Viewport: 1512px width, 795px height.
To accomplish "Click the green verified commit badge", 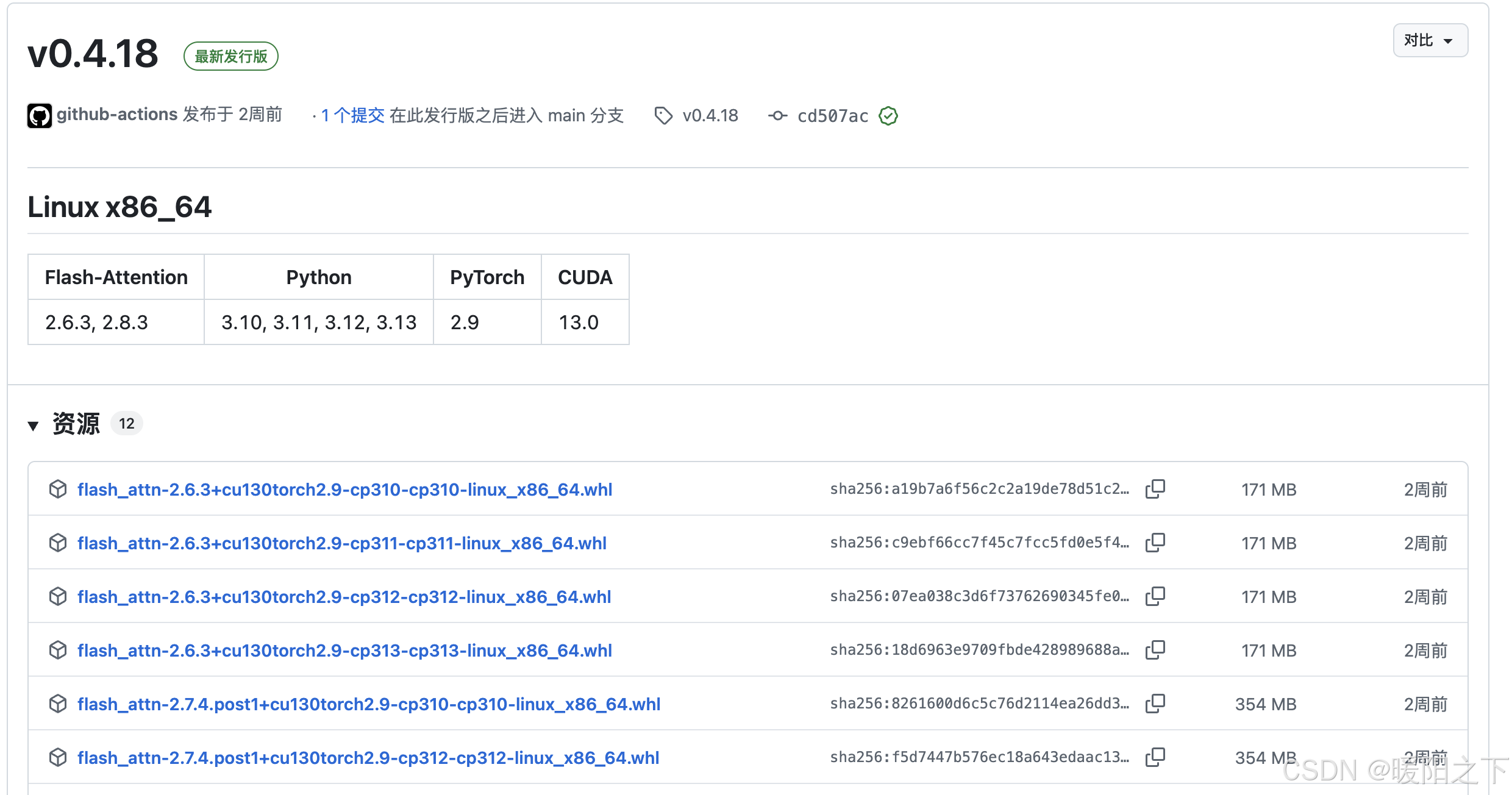I will pyautogui.click(x=888, y=116).
